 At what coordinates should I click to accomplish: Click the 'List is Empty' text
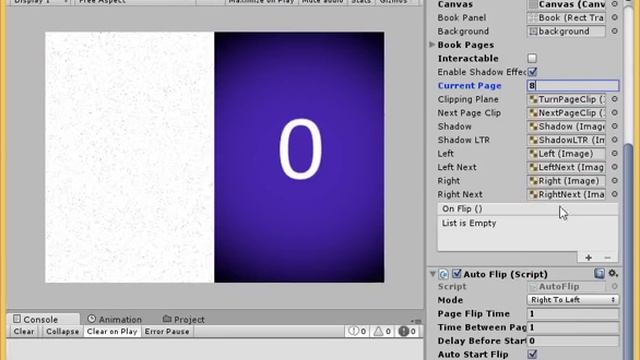coord(469,223)
